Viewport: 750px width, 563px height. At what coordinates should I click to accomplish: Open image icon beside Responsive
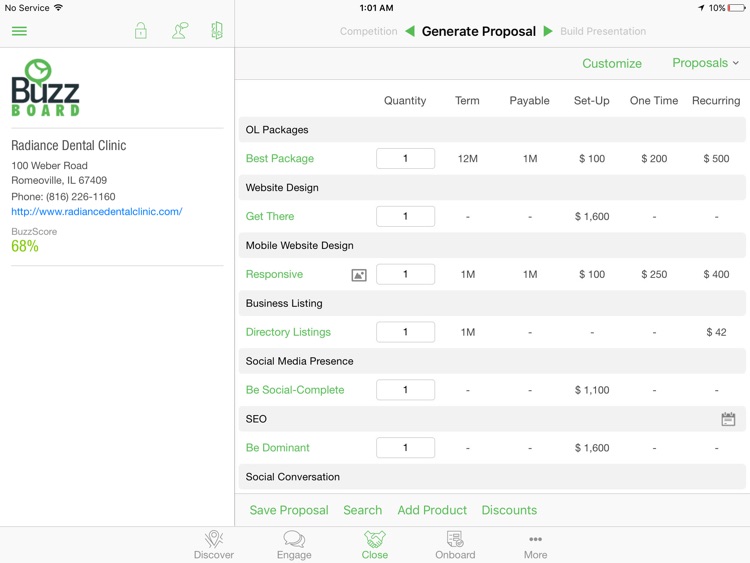tap(359, 275)
